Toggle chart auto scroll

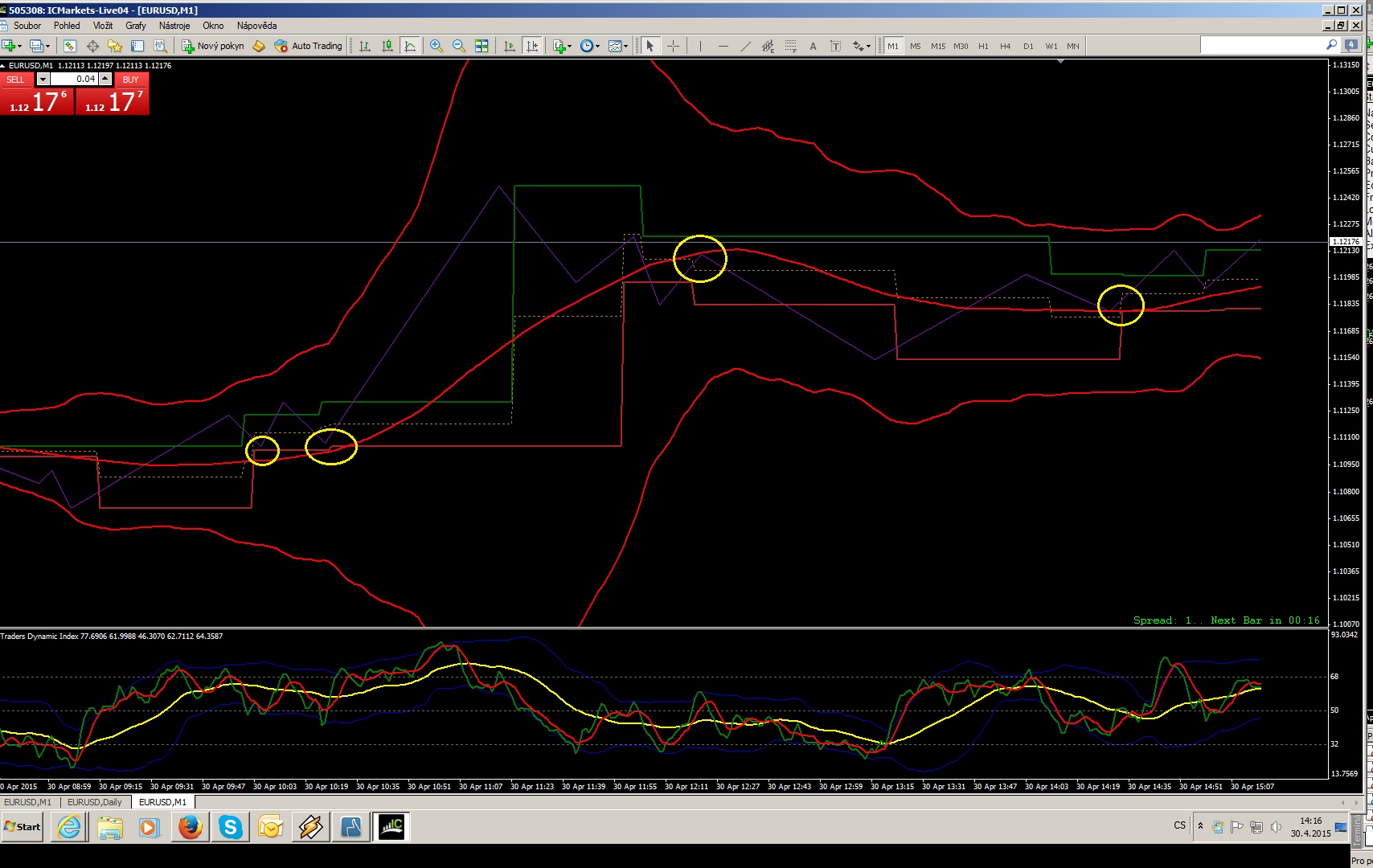point(509,46)
